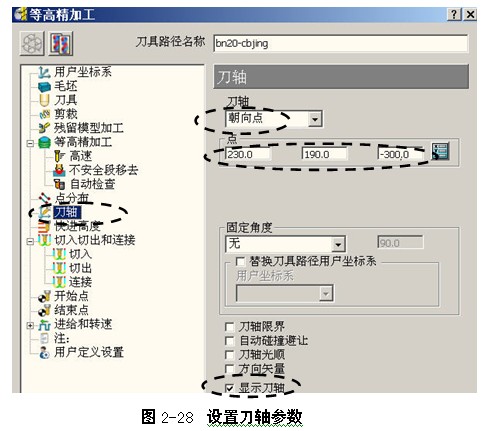This screenshot has width=488, height=431.
Task: Check the 刀轴限界 option
Action: pyautogui.click(x=229, y=327)
